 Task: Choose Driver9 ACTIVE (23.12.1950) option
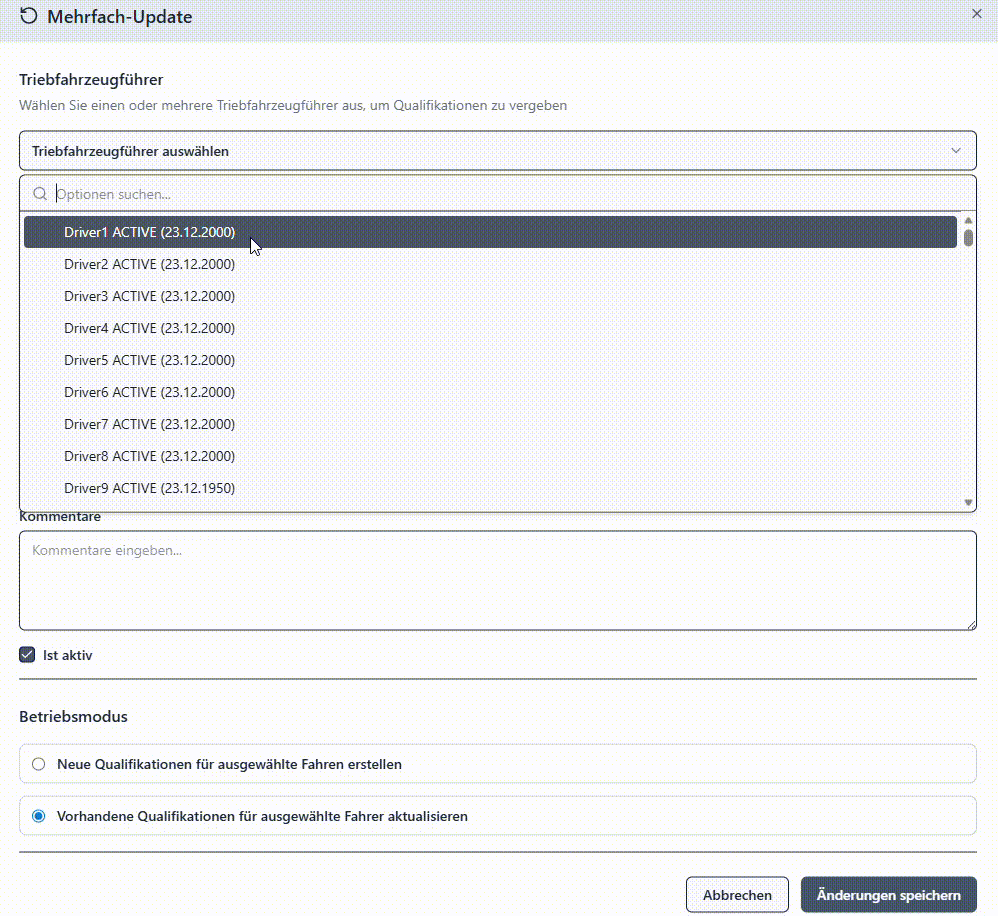(490, 488)
